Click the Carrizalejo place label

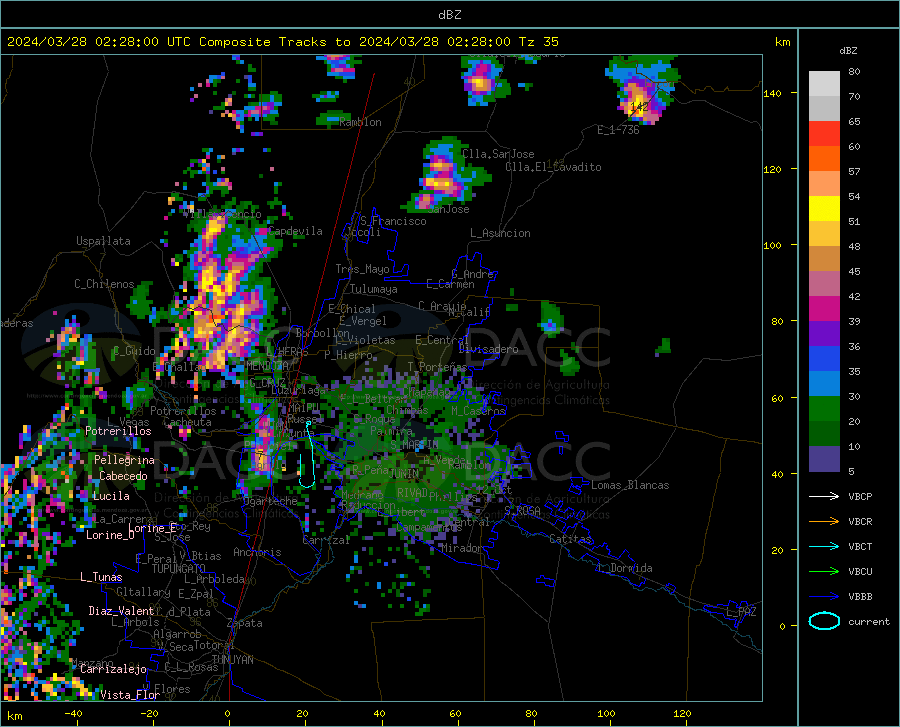pos(114,669)
